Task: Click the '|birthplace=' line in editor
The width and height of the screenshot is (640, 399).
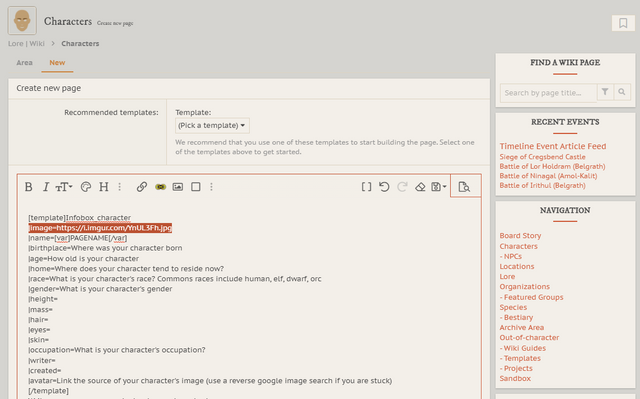Action: [x=105, y=248]
